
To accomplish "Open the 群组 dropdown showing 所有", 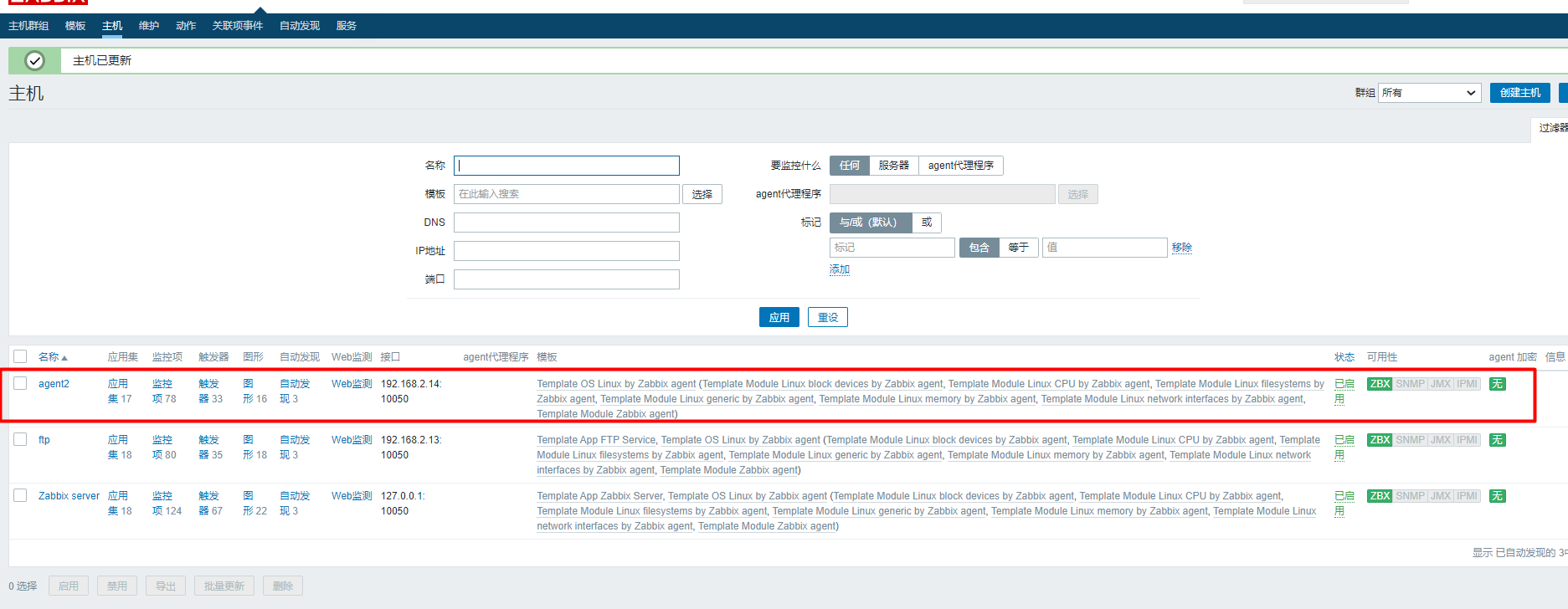I will (x=1430, y=93).
